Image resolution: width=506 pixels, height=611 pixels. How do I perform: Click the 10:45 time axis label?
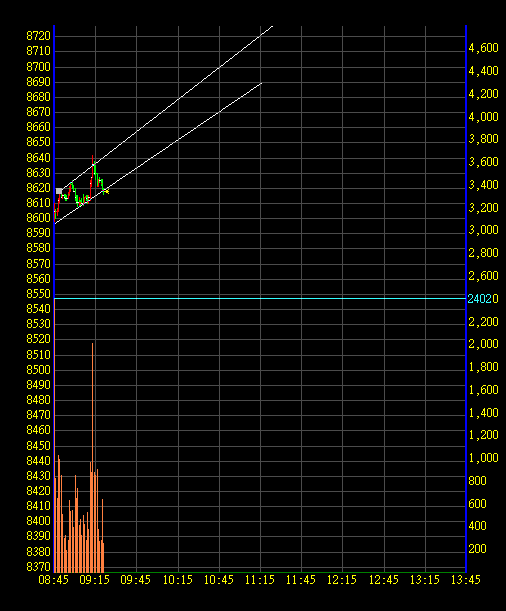pos(219,580)
